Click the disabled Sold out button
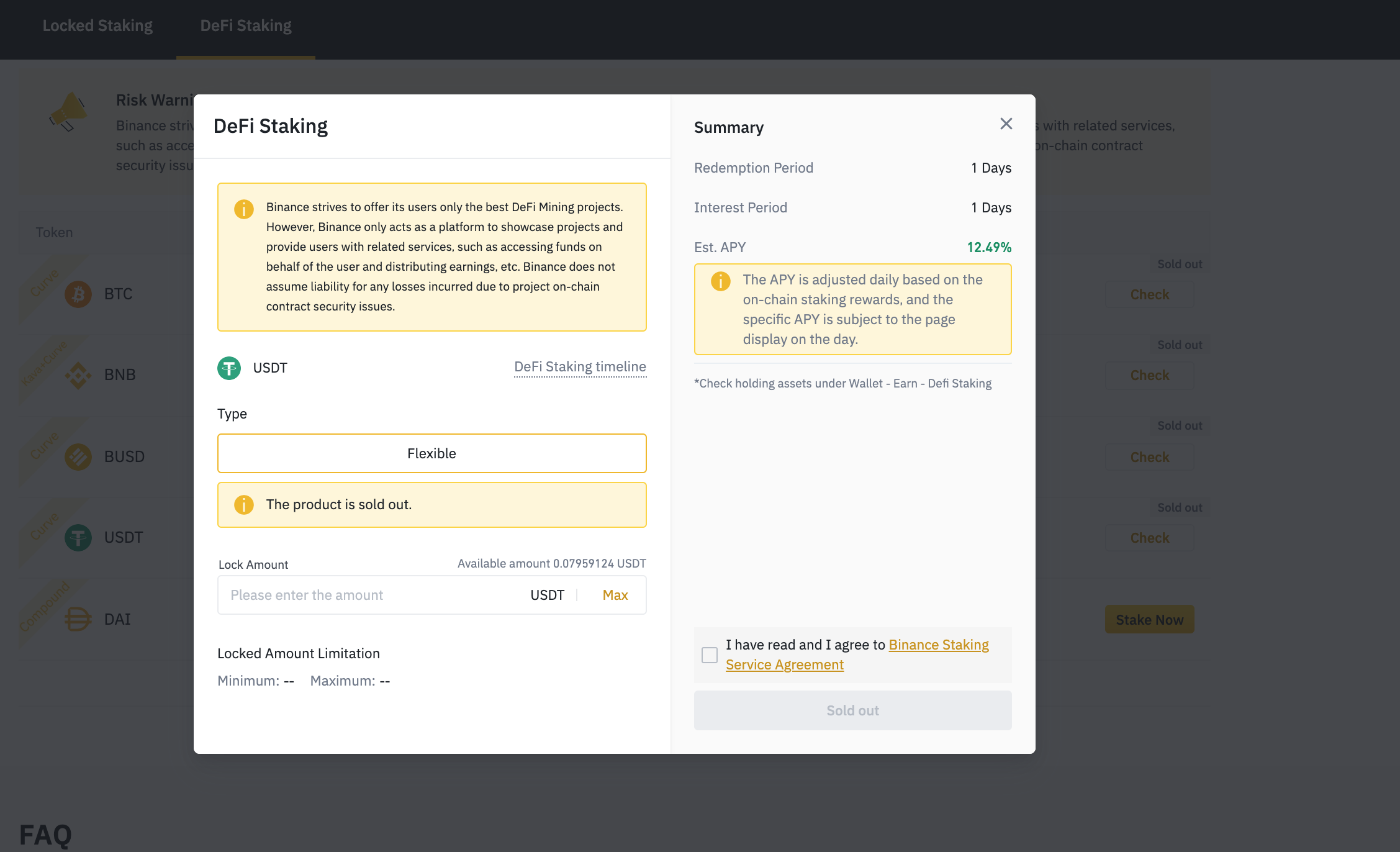Viewport: 1400px width, 852px height. click(853, 710)
